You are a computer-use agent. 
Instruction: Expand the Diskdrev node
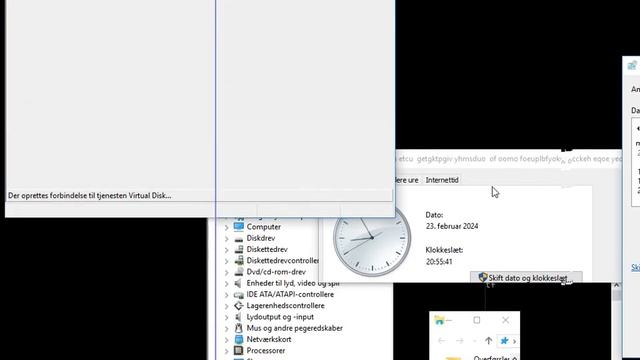(x=227, y=238)
